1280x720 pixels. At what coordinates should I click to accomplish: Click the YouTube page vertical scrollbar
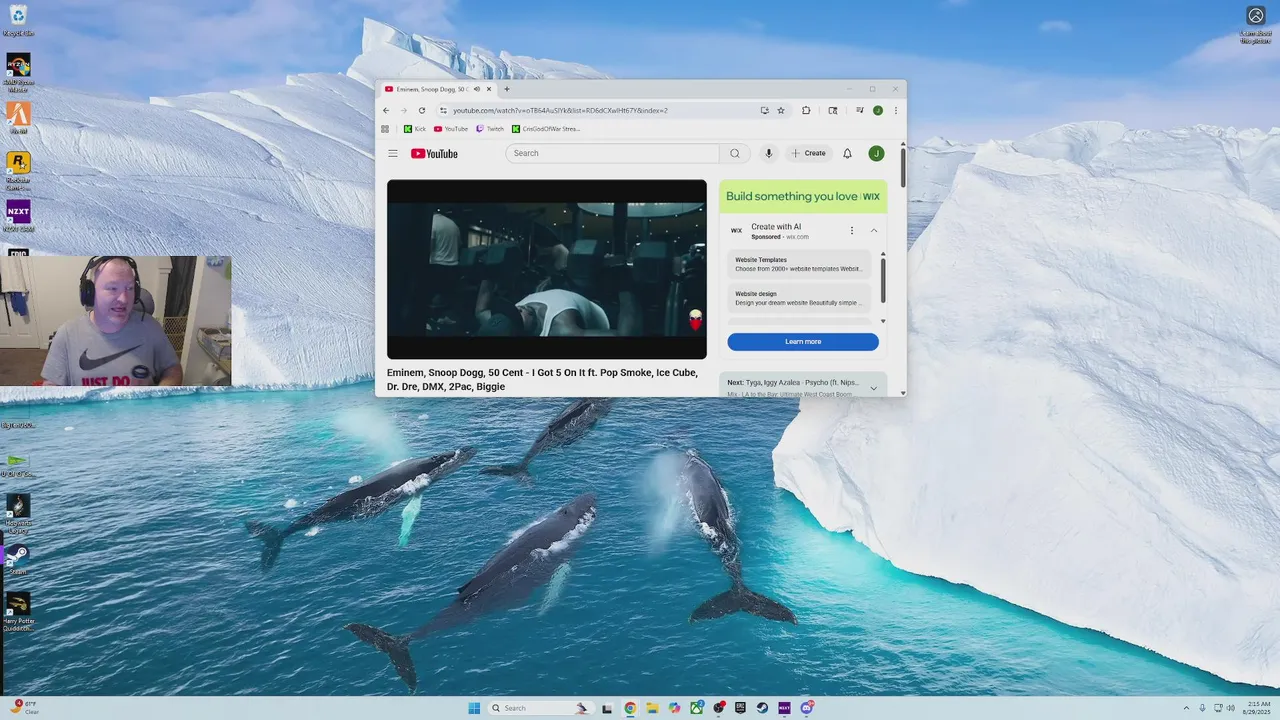[x=903, y=168]
